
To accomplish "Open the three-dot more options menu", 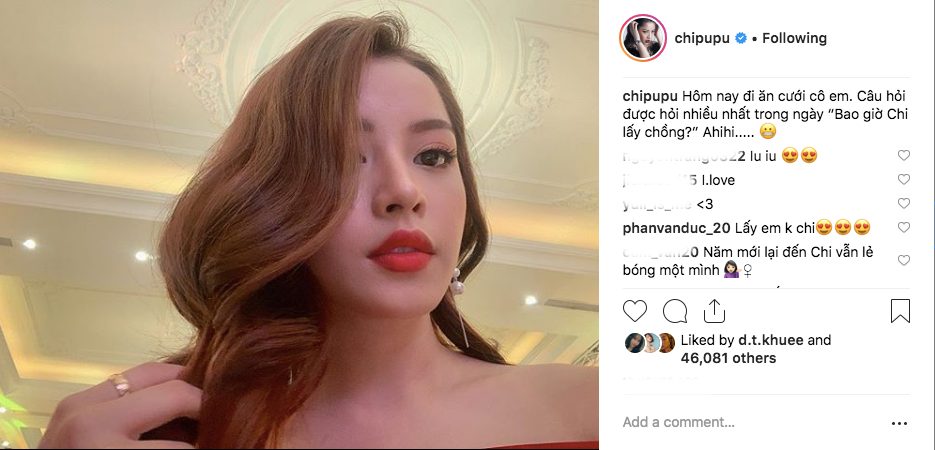I will (x=899, y=423).
